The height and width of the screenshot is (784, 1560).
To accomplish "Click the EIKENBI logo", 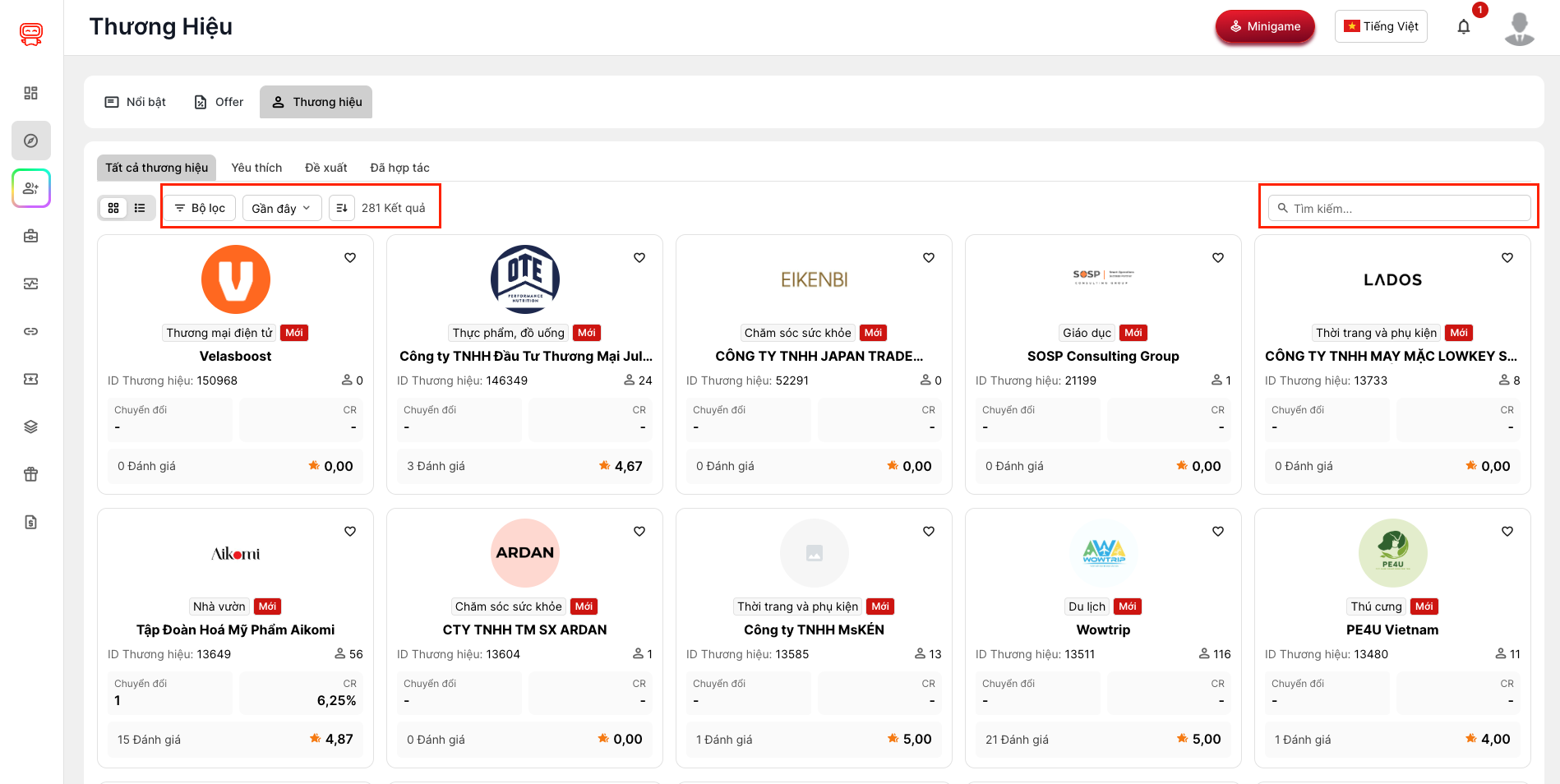I will (815, 279).
